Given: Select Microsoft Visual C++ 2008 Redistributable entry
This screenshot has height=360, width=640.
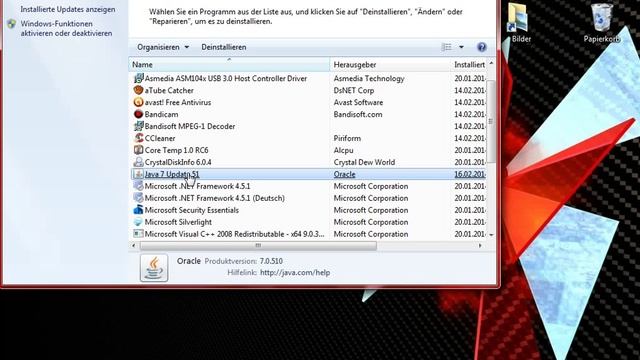Looking at the screenshot, I should point(309,234).
